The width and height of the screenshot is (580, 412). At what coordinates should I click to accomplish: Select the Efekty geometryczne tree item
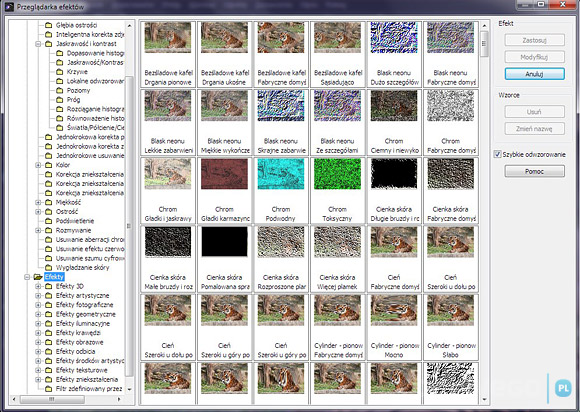(85, 314)
